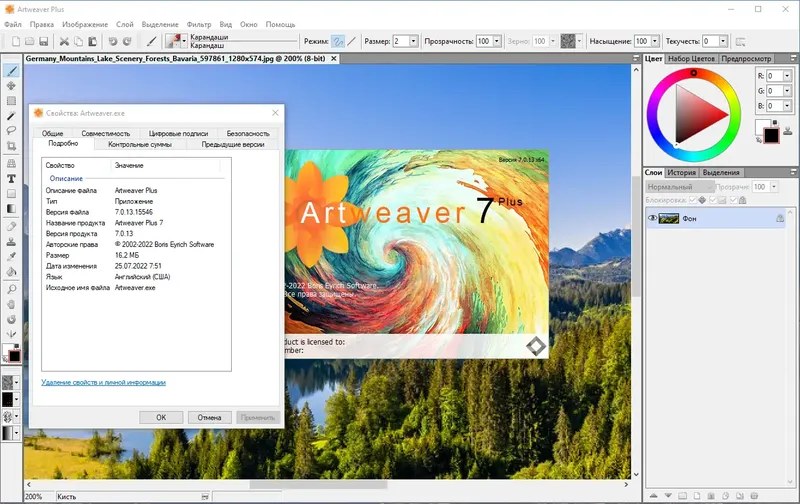Image resolution: width=800 pixels, height=504 pixels.
Task: Save the document via floppy icon
Action: click(x=43, y=41)
